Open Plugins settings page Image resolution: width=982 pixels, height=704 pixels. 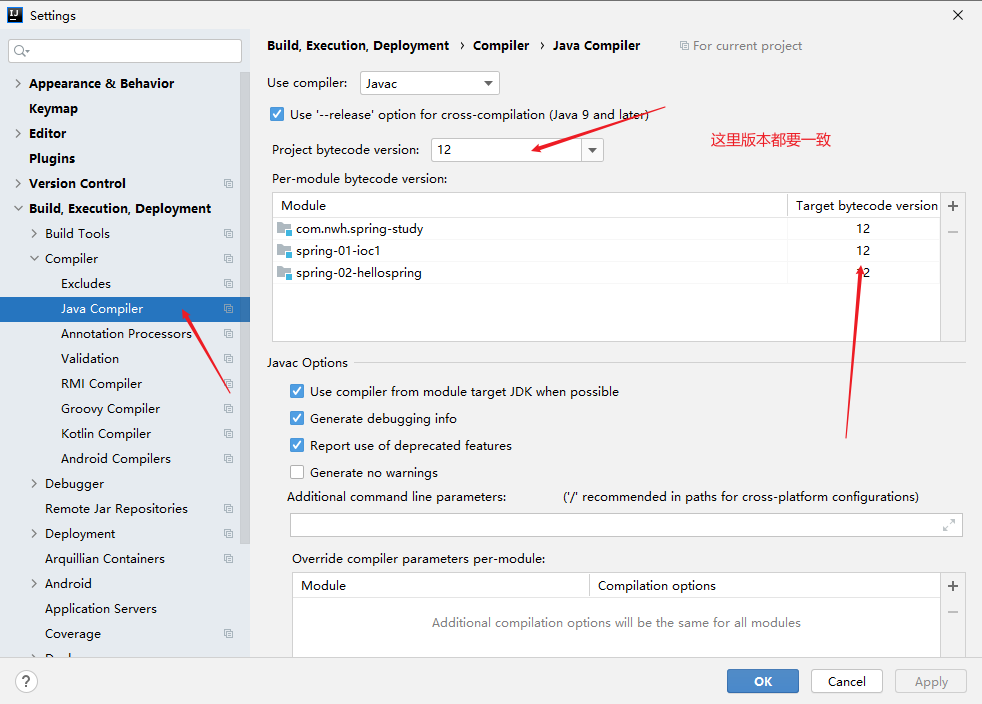pyautogui.click(x=52, y=158)
